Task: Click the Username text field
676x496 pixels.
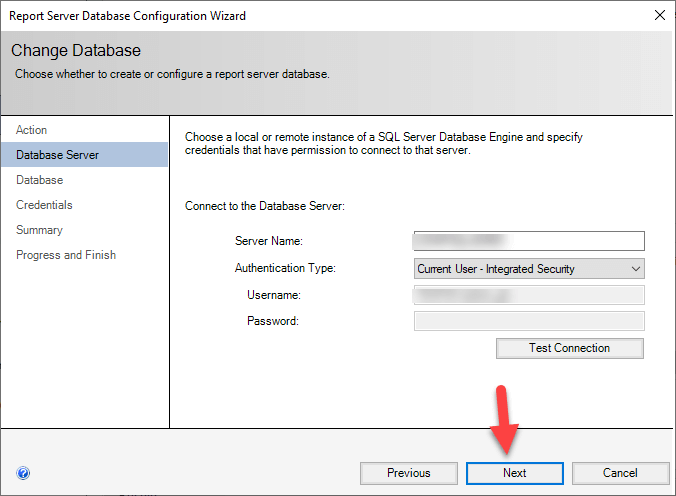Action: (528, 295)
